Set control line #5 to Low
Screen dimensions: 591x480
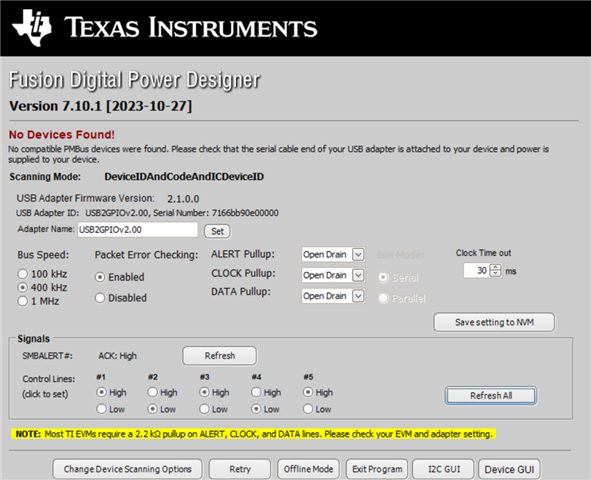[308, 409]
